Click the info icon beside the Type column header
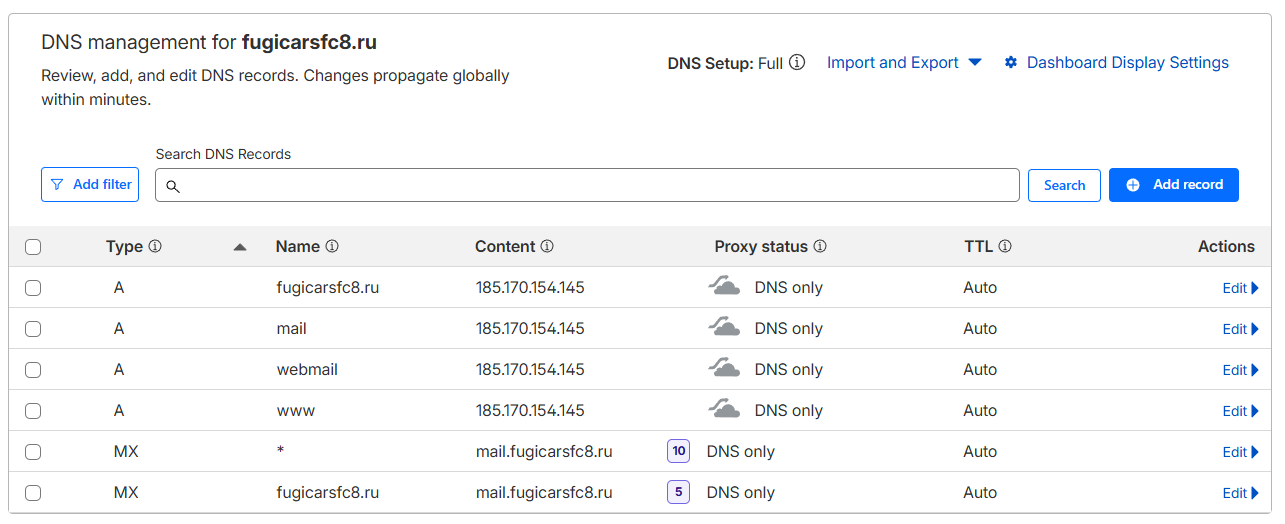The image size is (1285, 524). 155,246
